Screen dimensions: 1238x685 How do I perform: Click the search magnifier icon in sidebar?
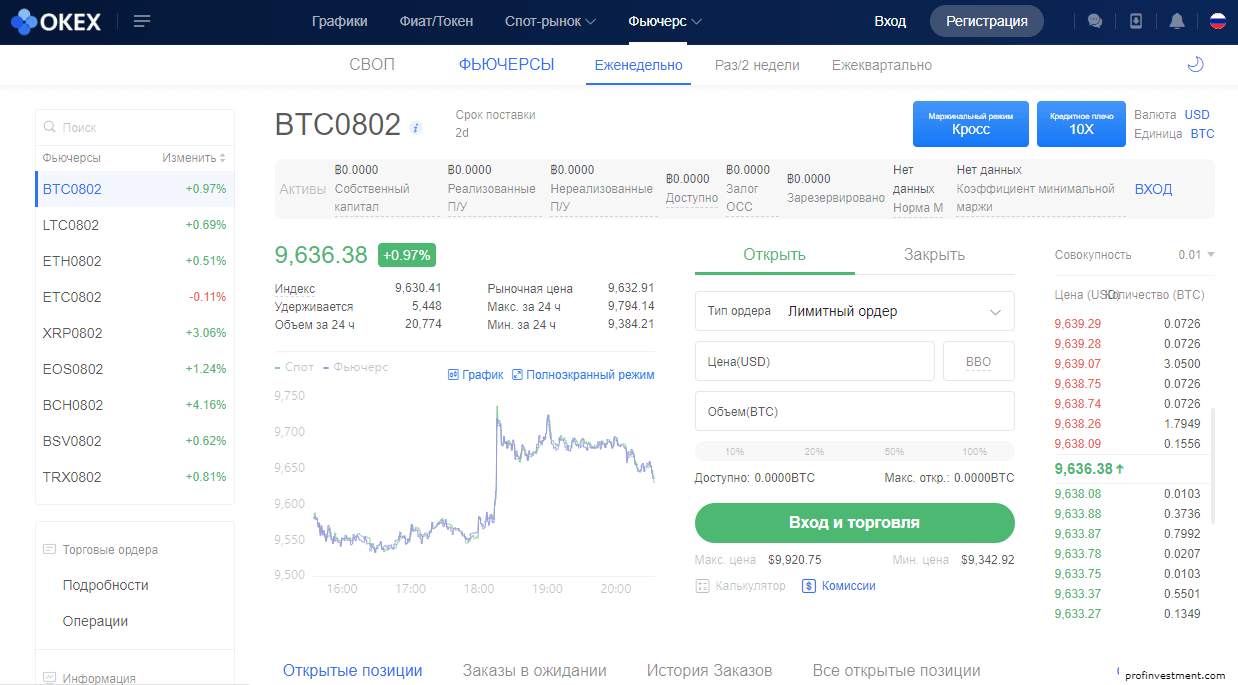[49, 127]
